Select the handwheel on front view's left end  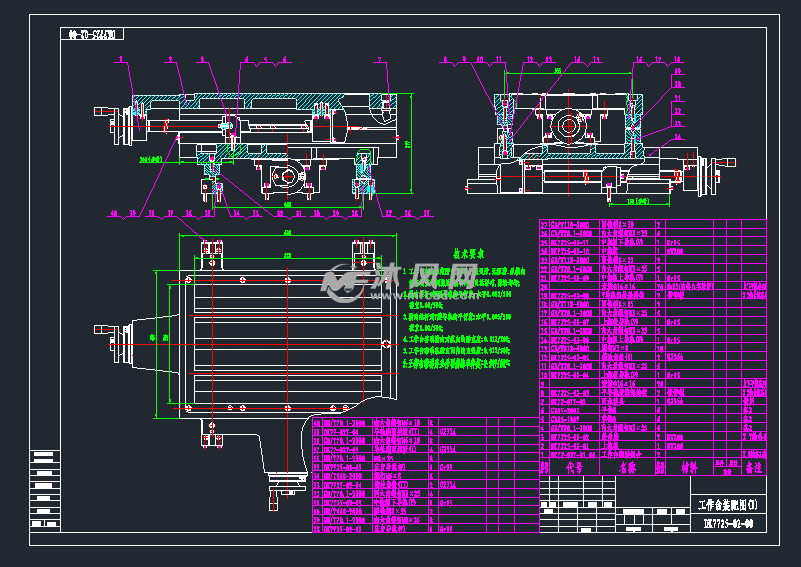[114, 125]
